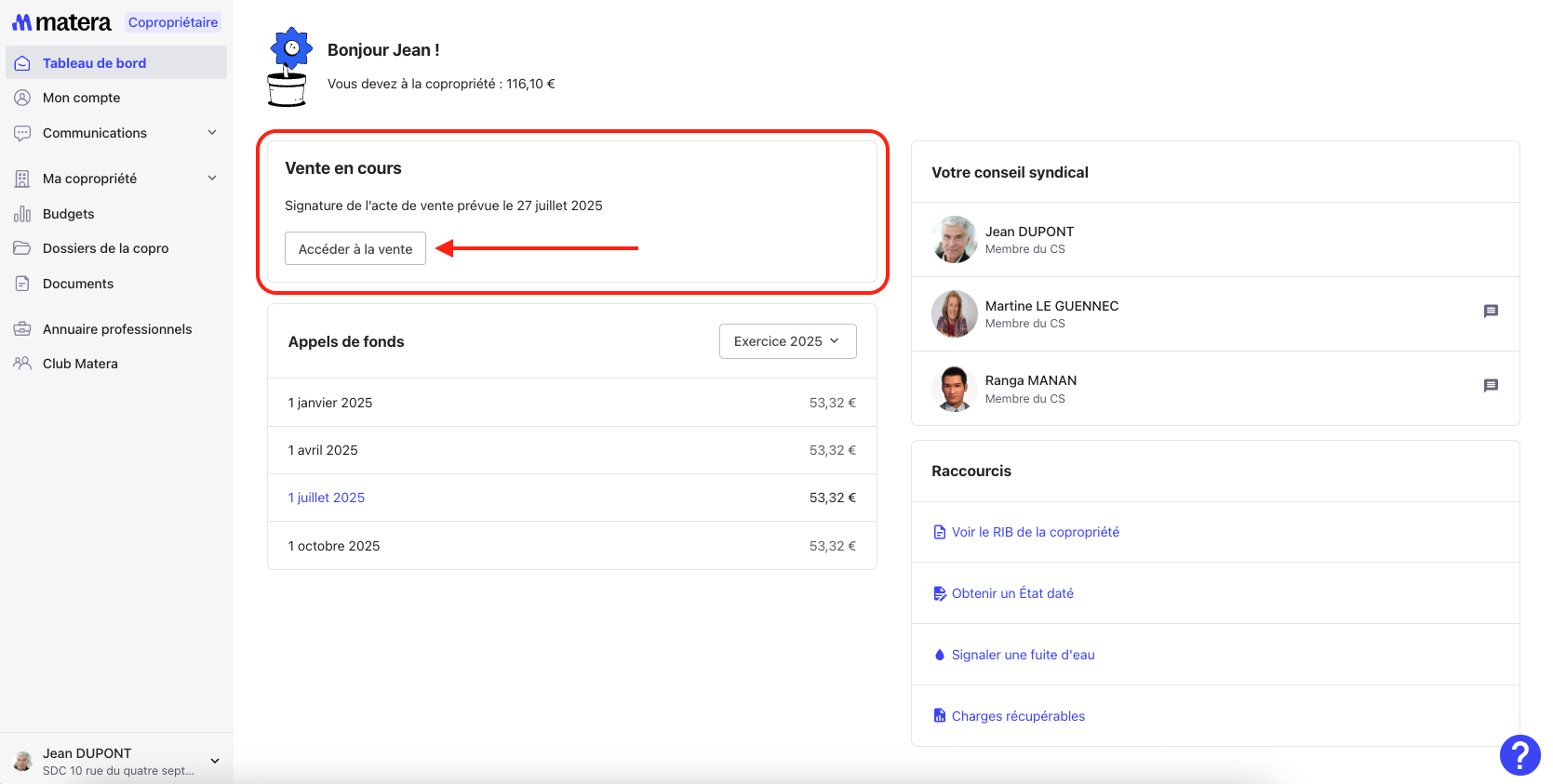Image resolution: width=1553 pixels, height=784 pixels.
Task: Click Jean DUPONT's council member photo
Action: point(954,240)
